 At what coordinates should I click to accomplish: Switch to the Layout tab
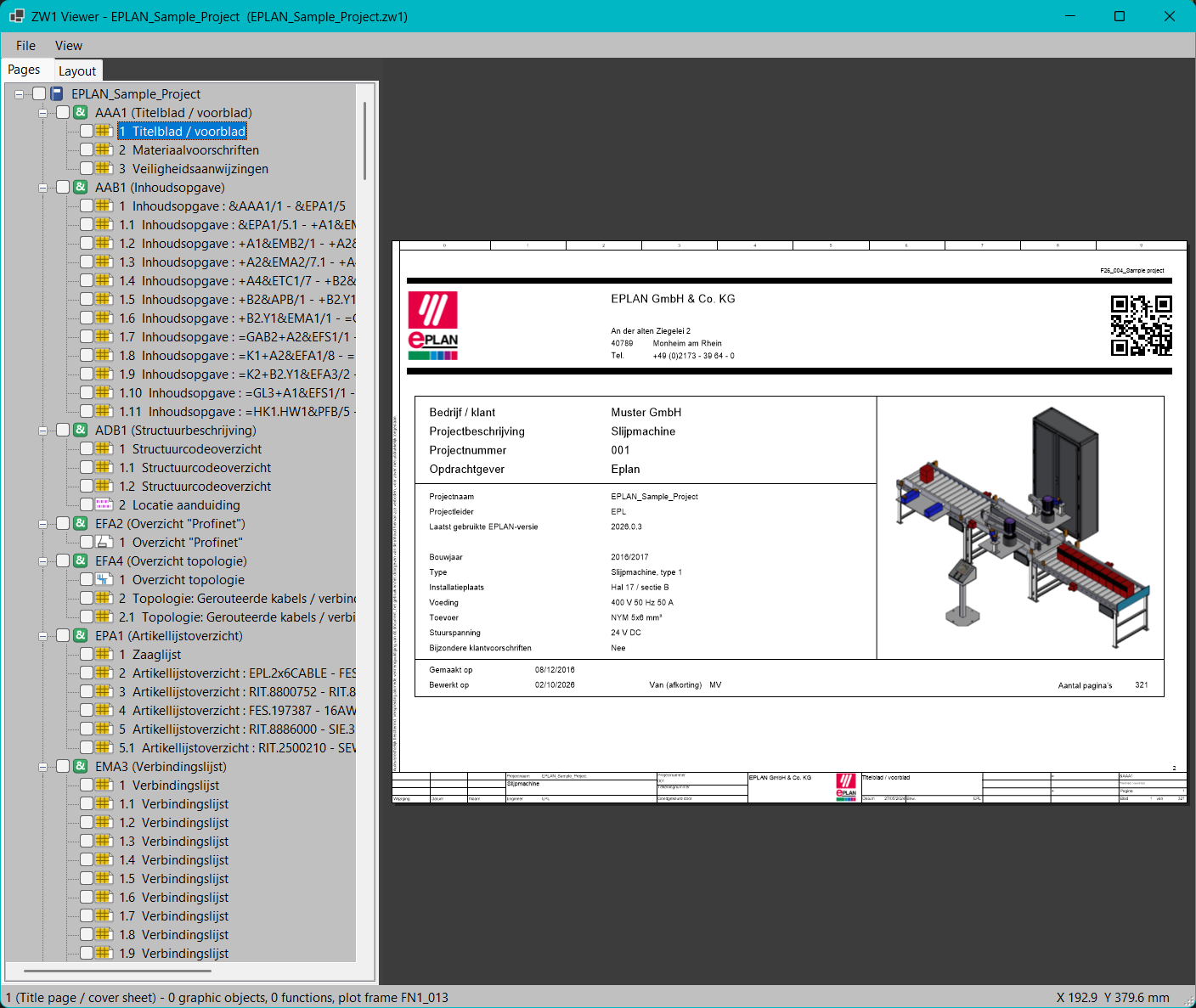(77, 71)
